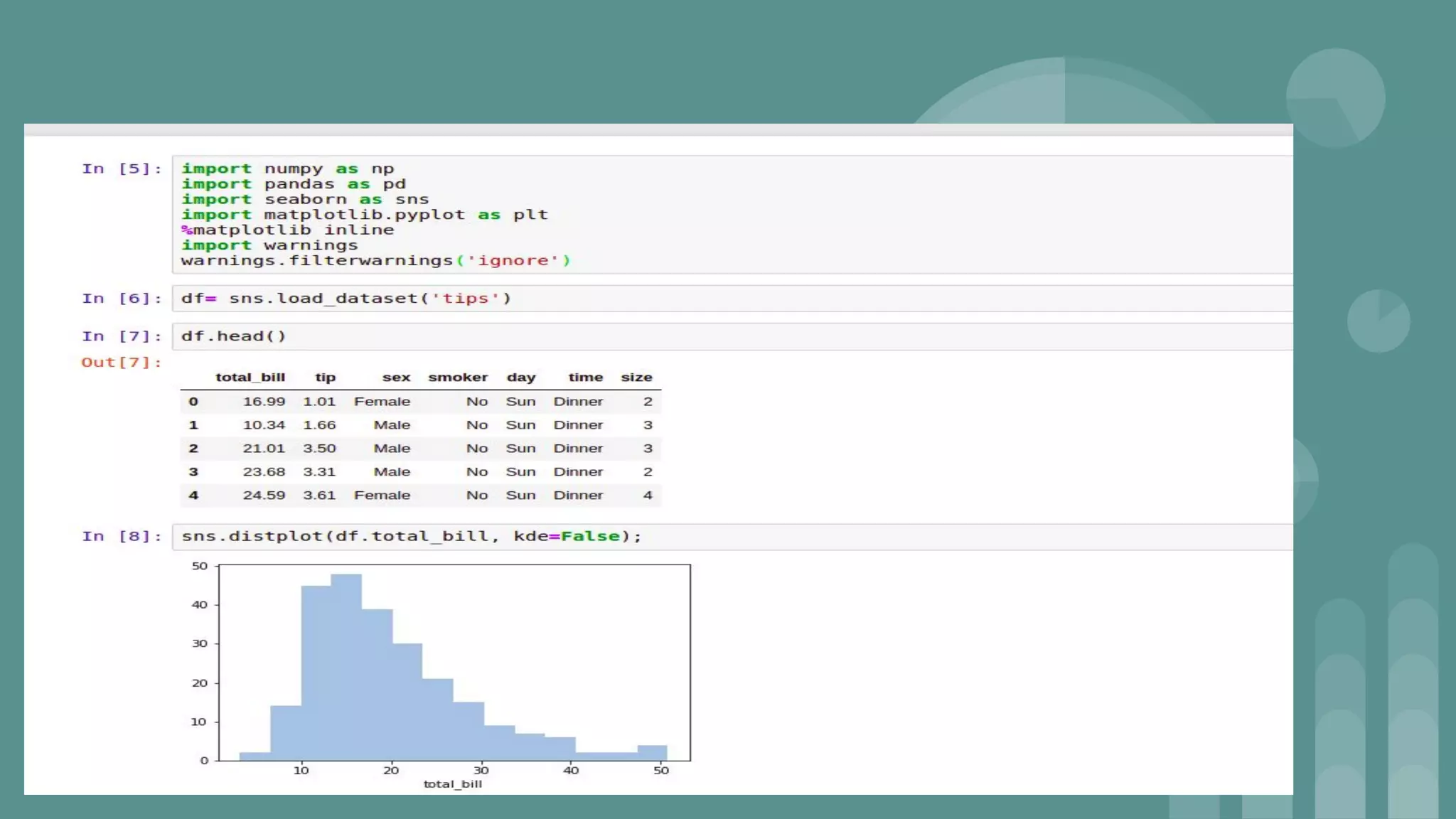Click the total_bill column header
This screenshot has width=1456, height=819.
point(250,378)
